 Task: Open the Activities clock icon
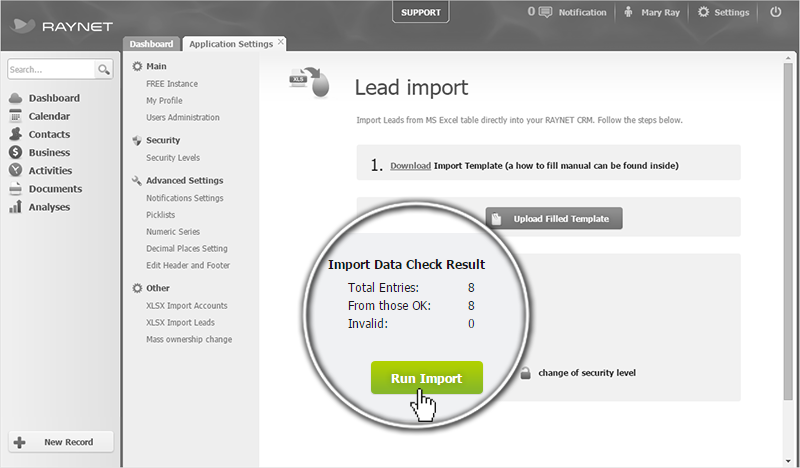pos(16,170)
